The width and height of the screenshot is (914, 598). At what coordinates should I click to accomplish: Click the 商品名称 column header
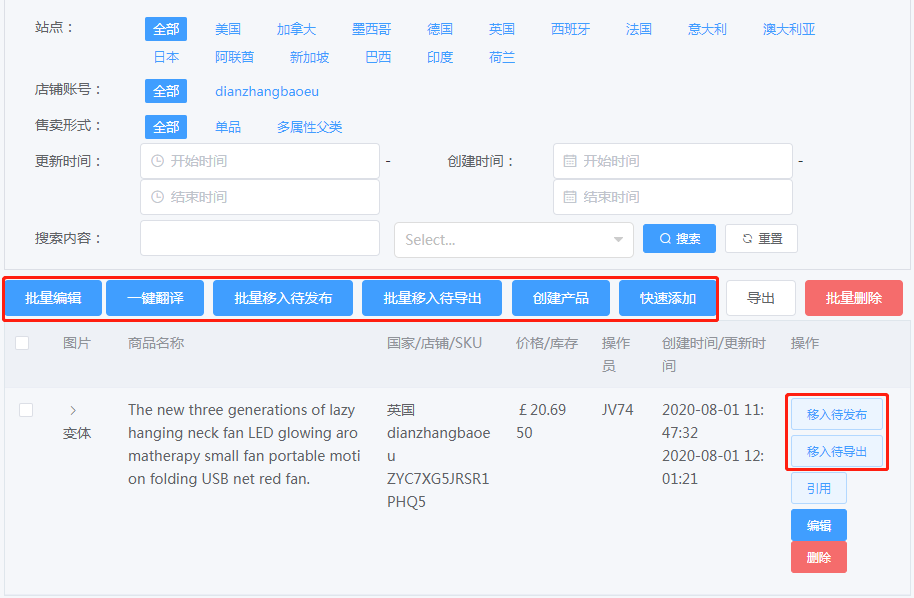[156, 343]
